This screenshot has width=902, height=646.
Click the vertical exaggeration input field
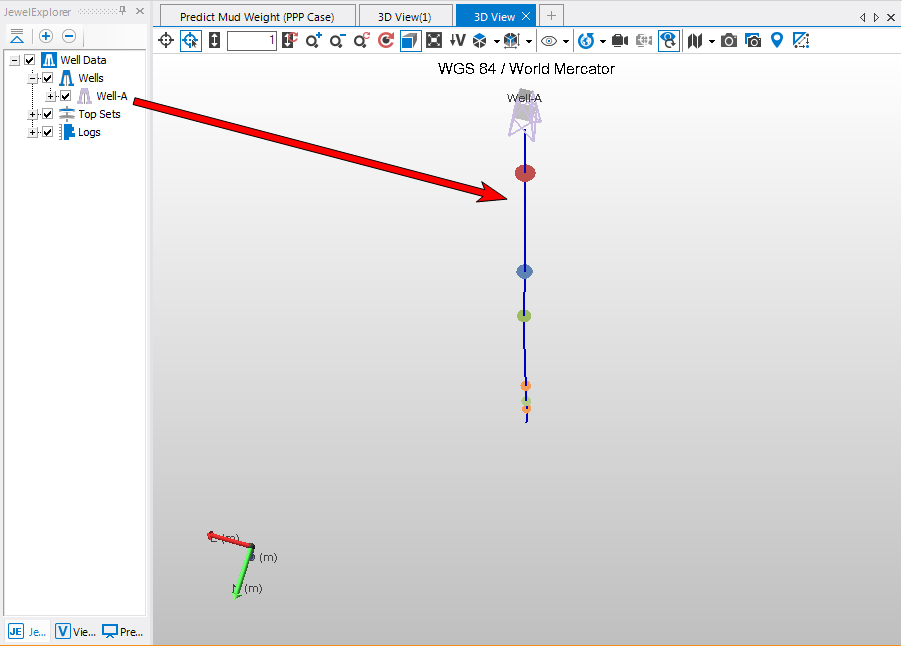coord(251,41)
